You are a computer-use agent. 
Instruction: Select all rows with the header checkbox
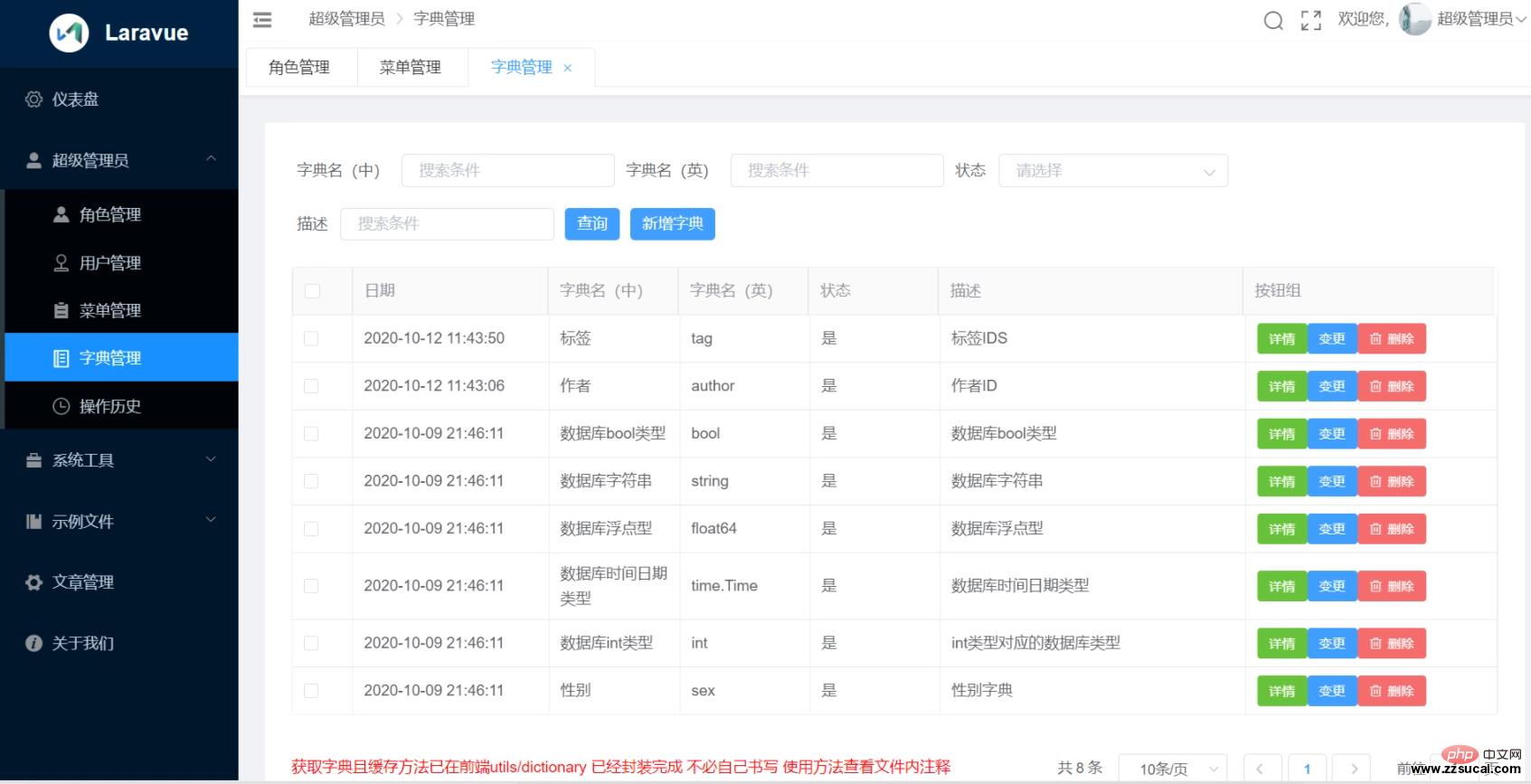tap(312, 291)
